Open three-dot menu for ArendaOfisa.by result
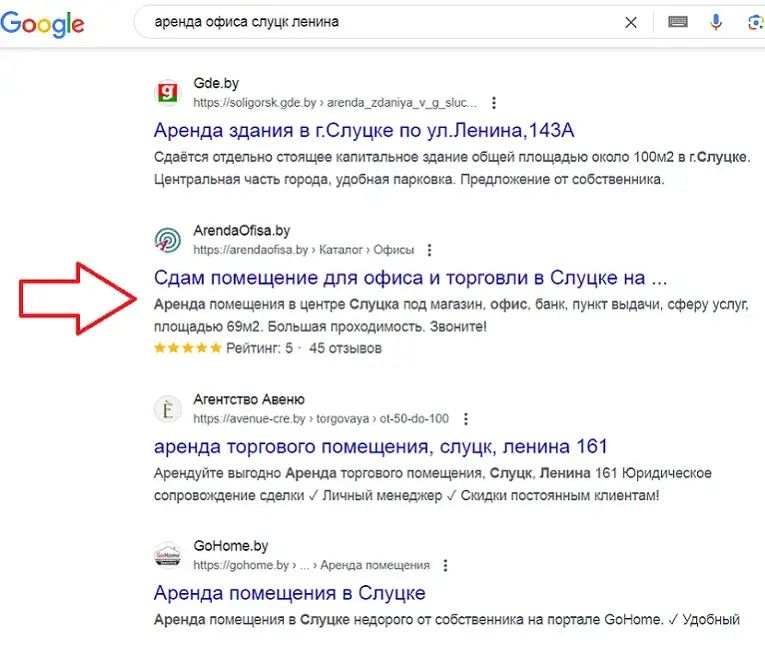The image size is (765, 654). click(429, 250)
